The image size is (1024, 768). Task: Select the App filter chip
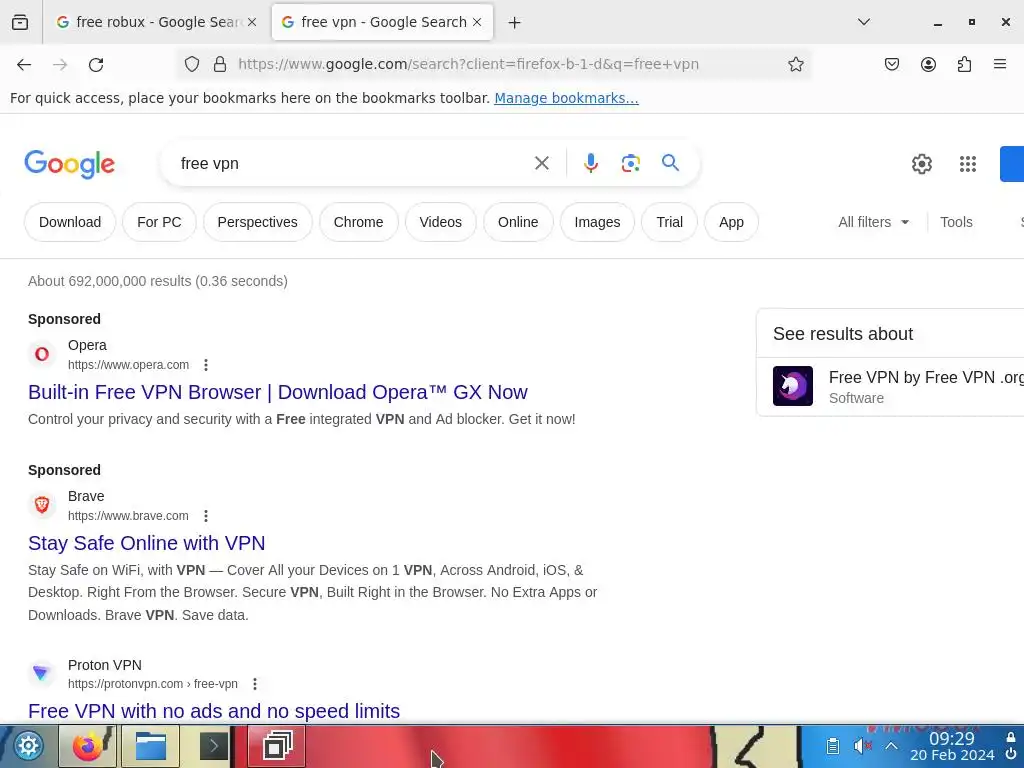pyautogui.click(x=731, y=222)
